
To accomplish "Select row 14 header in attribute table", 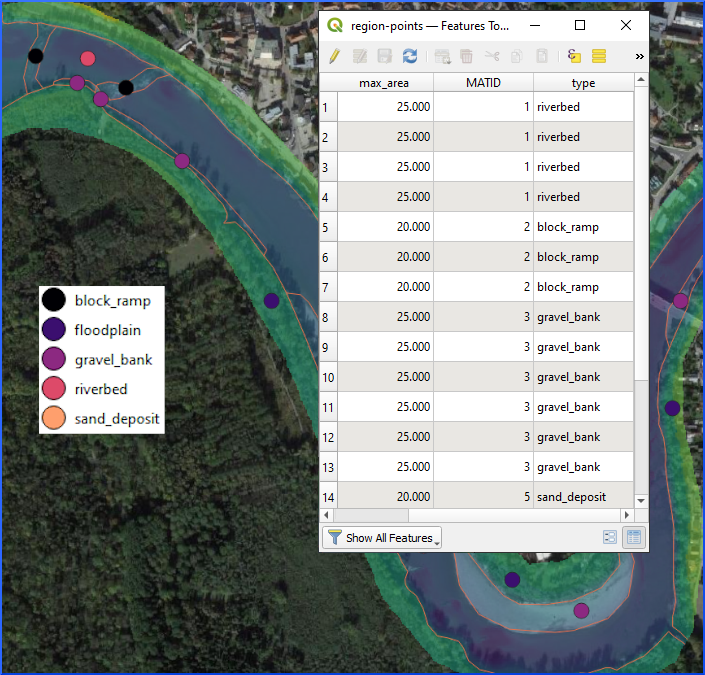I will pos(328,496).
